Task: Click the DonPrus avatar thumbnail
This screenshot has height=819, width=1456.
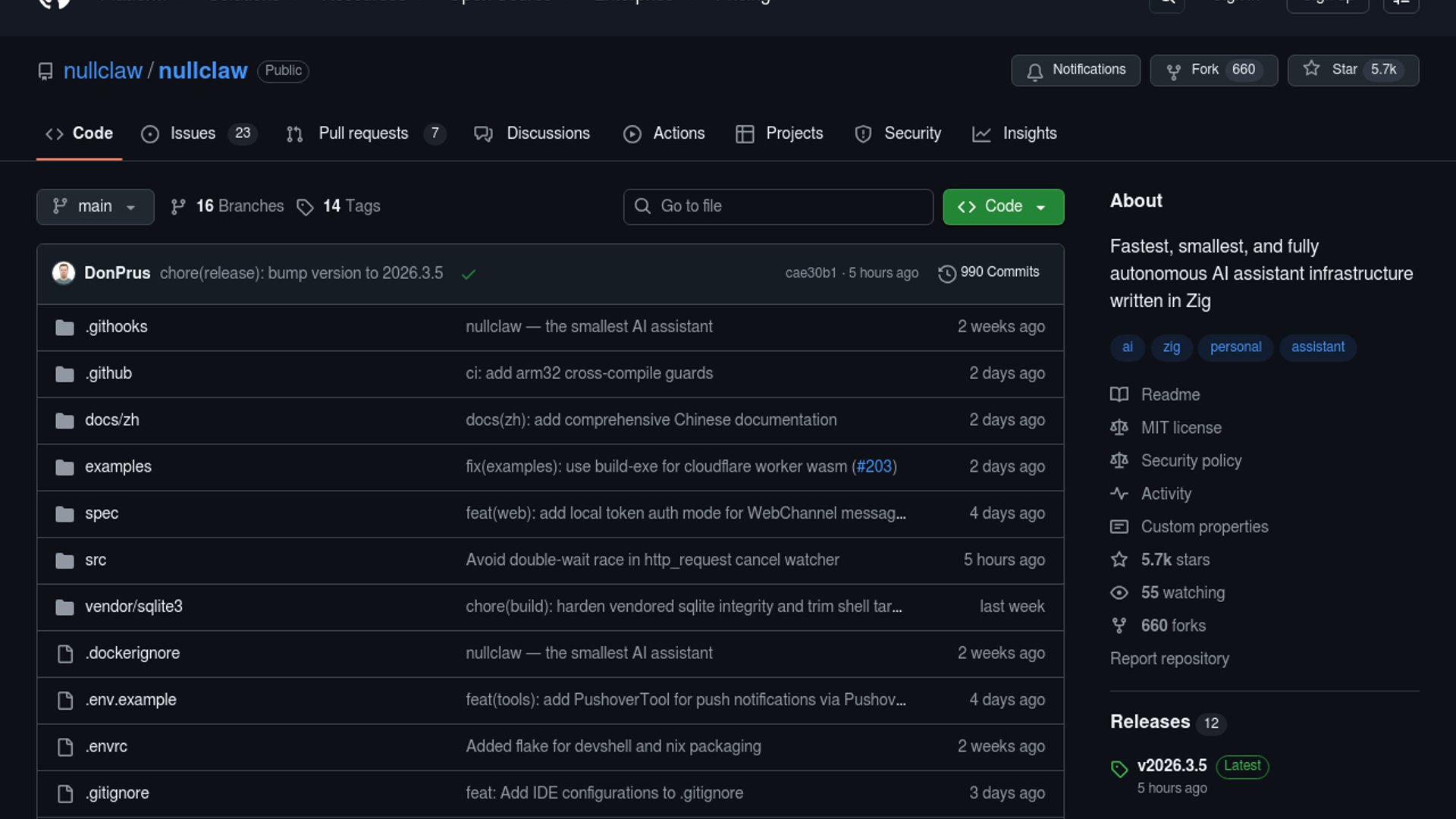Action: [x=64, y=273]
